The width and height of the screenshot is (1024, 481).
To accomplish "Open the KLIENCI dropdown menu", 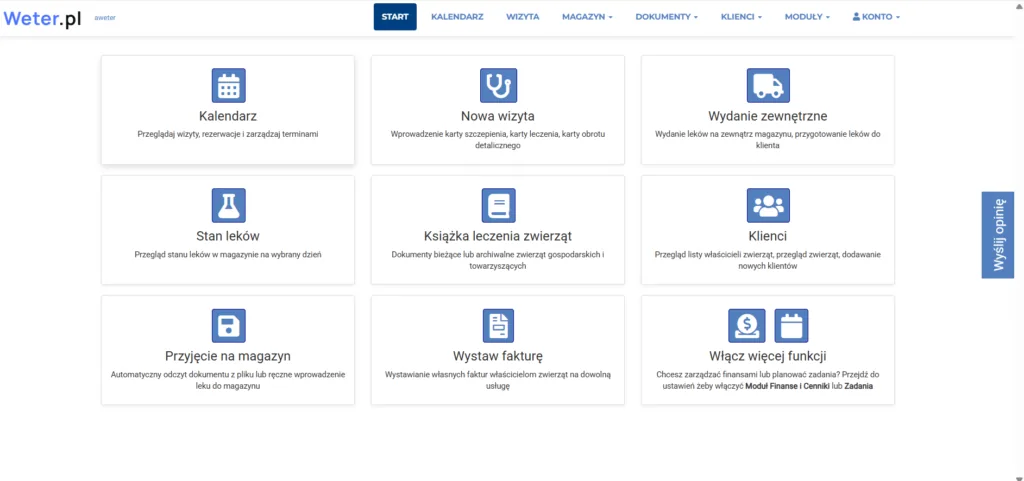I will pyautogui.click(x=741, y=17).
